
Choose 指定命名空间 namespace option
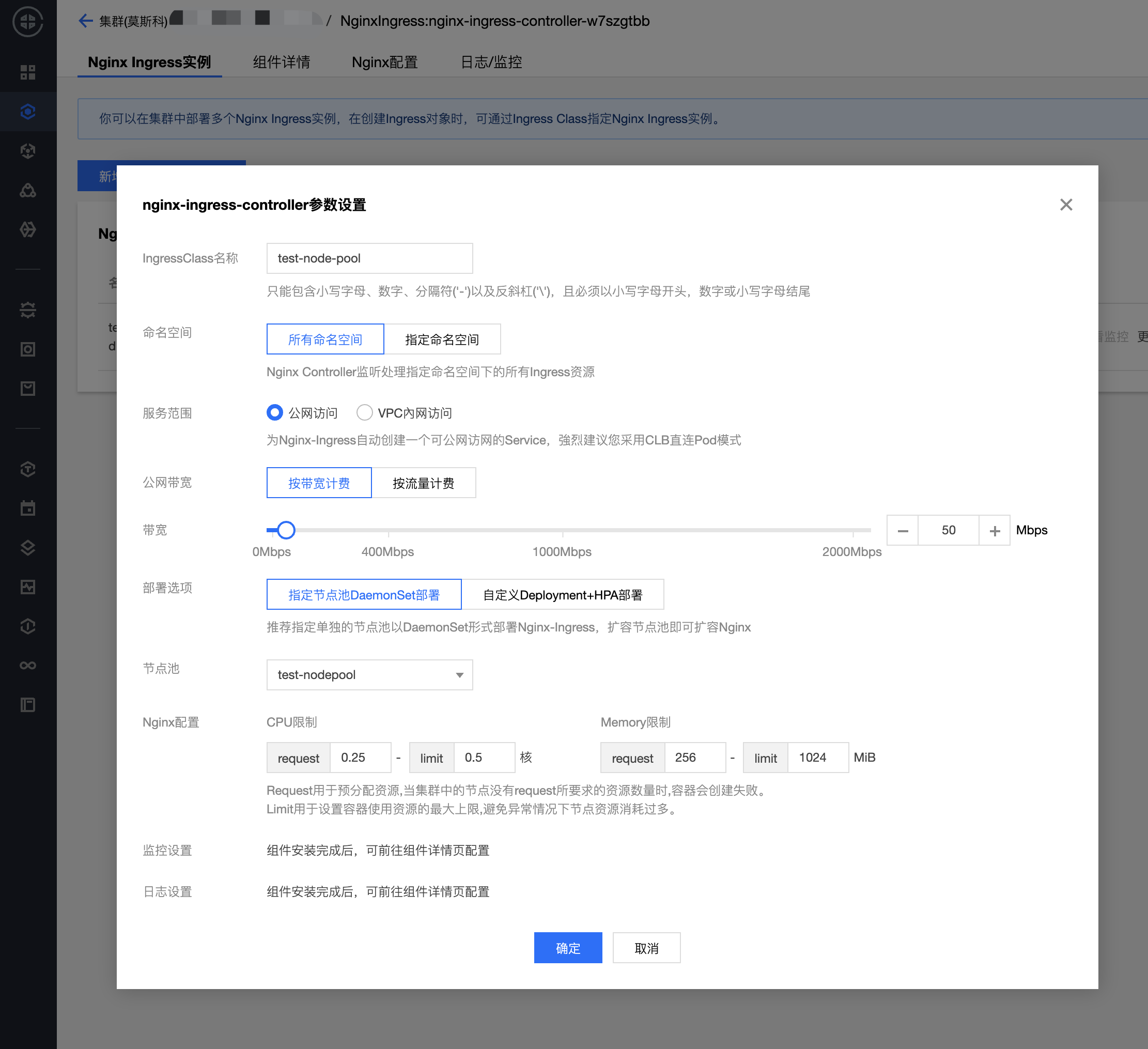[x=442, y=340]
